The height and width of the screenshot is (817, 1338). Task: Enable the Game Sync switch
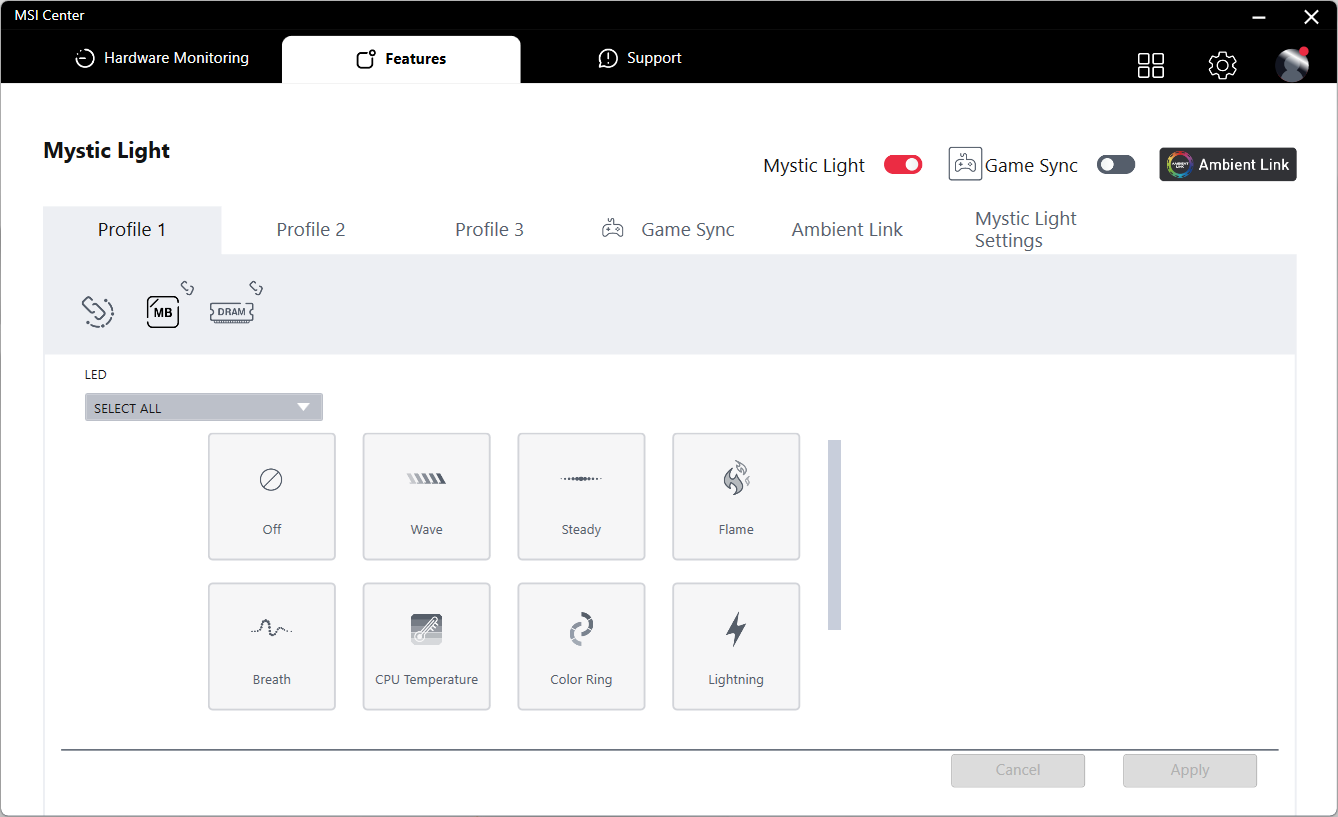1116,165
